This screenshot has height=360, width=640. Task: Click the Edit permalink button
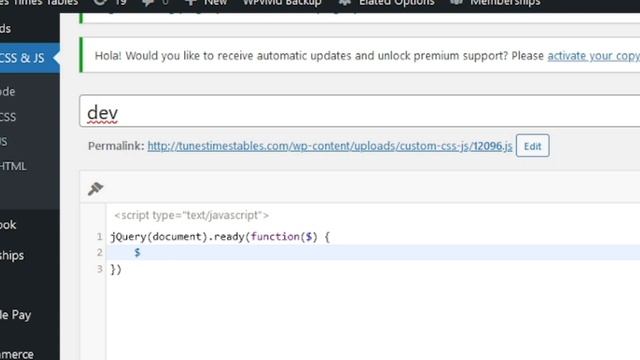pyautogui.click(x=532, y=146)
